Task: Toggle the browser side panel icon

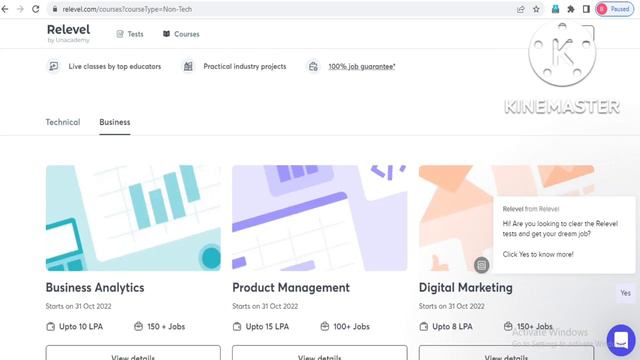Action: [586, 9]
